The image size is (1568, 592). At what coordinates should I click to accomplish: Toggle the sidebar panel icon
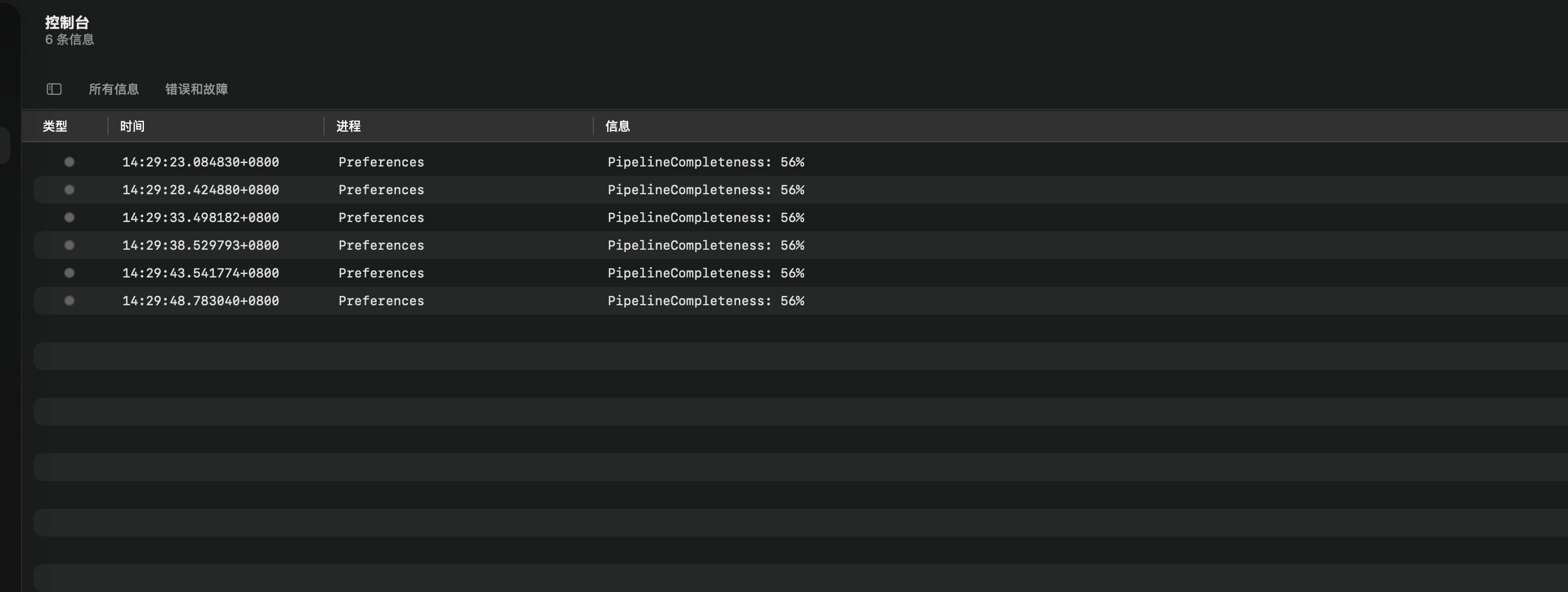pos(54,90)
